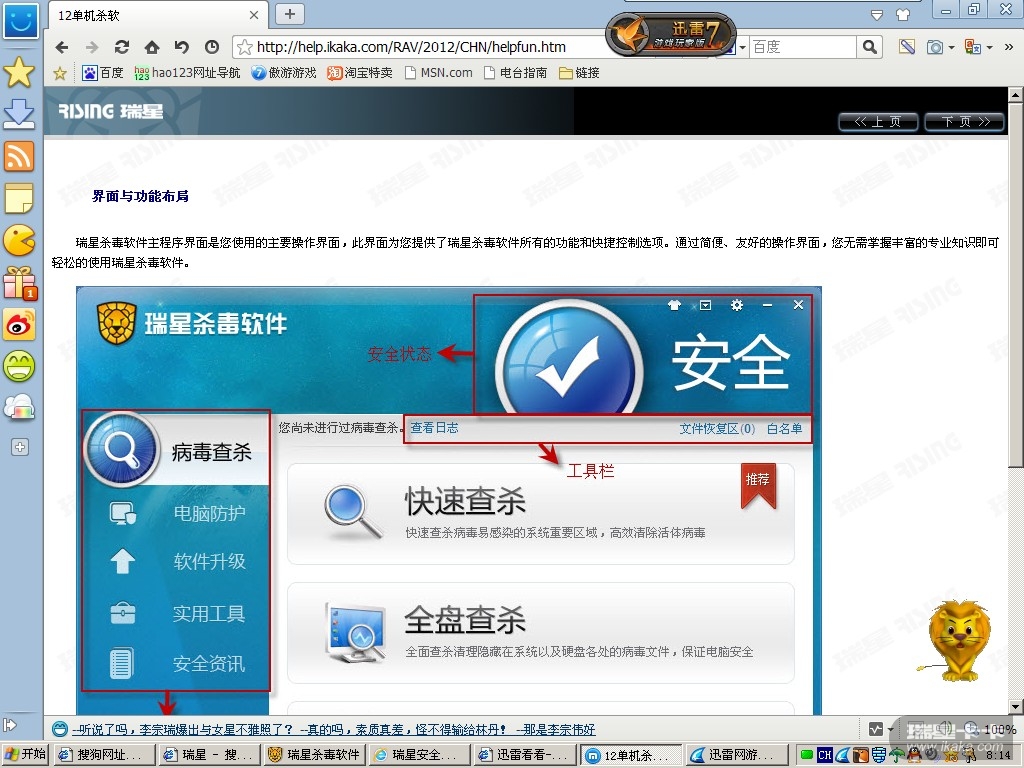1024x768 pixels.
Task: Click the CH input language tray icon
Action: pyautogui.click(x=824, y=755)
